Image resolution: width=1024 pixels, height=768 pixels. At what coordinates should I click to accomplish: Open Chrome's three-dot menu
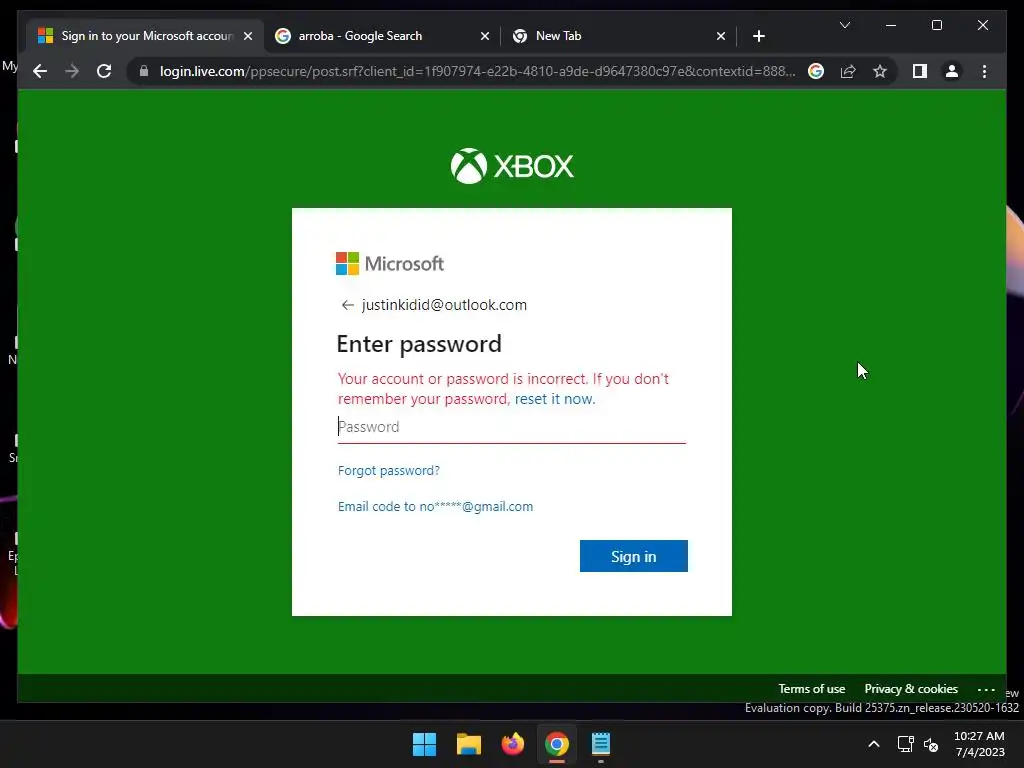coord(984,71)
